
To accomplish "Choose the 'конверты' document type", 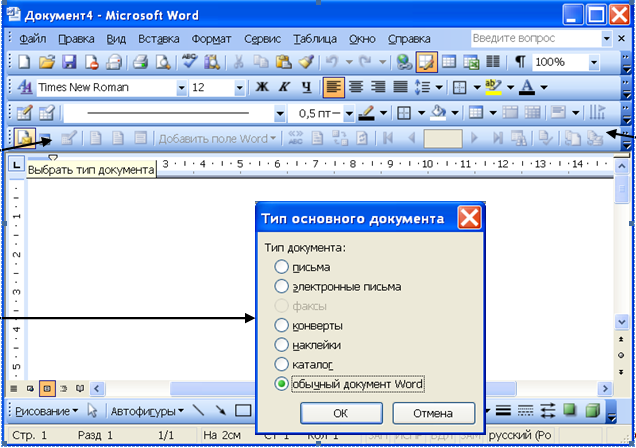I will tap(282, 325).
